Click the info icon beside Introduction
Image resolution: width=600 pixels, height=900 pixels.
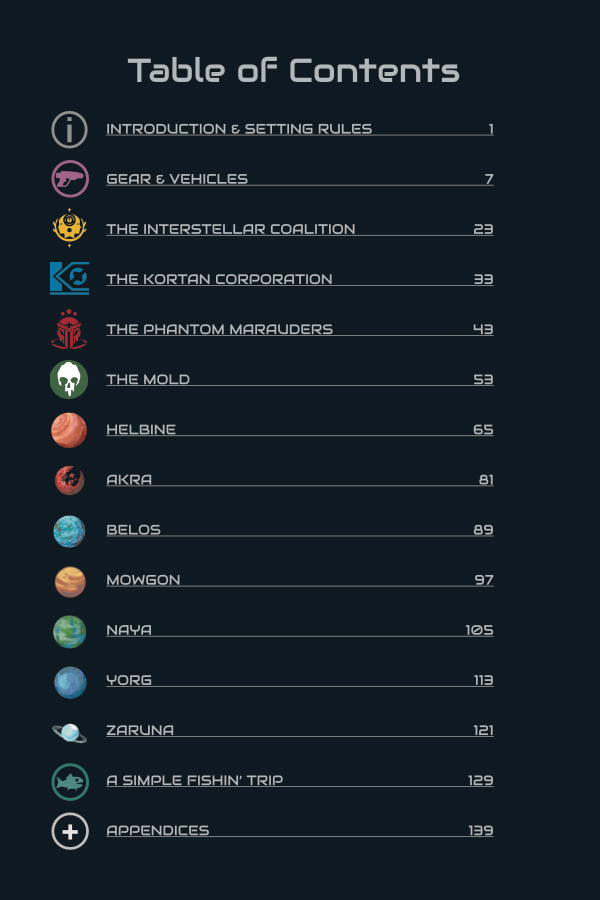70,130
